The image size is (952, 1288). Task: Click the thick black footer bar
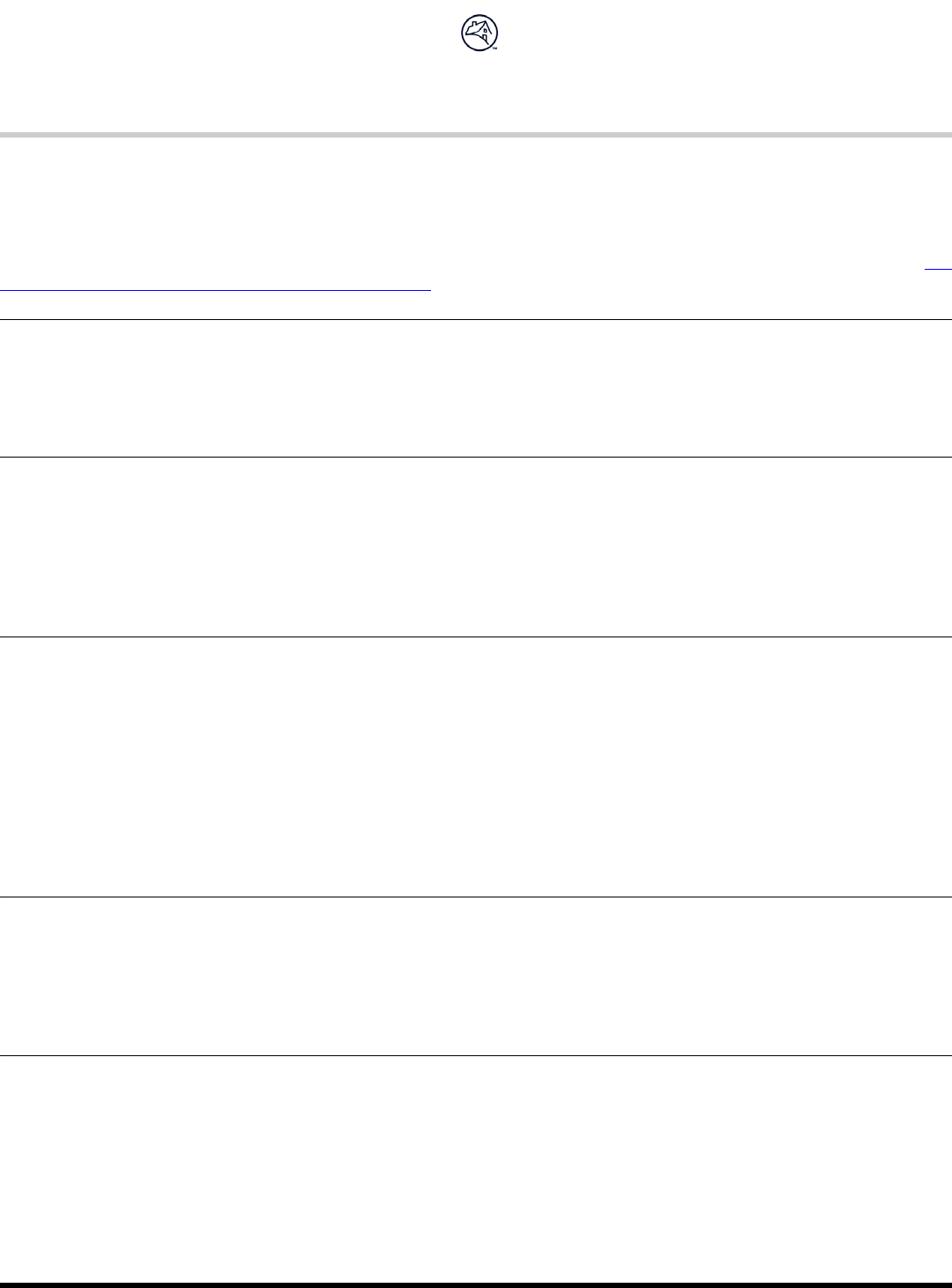point(476,1284)
